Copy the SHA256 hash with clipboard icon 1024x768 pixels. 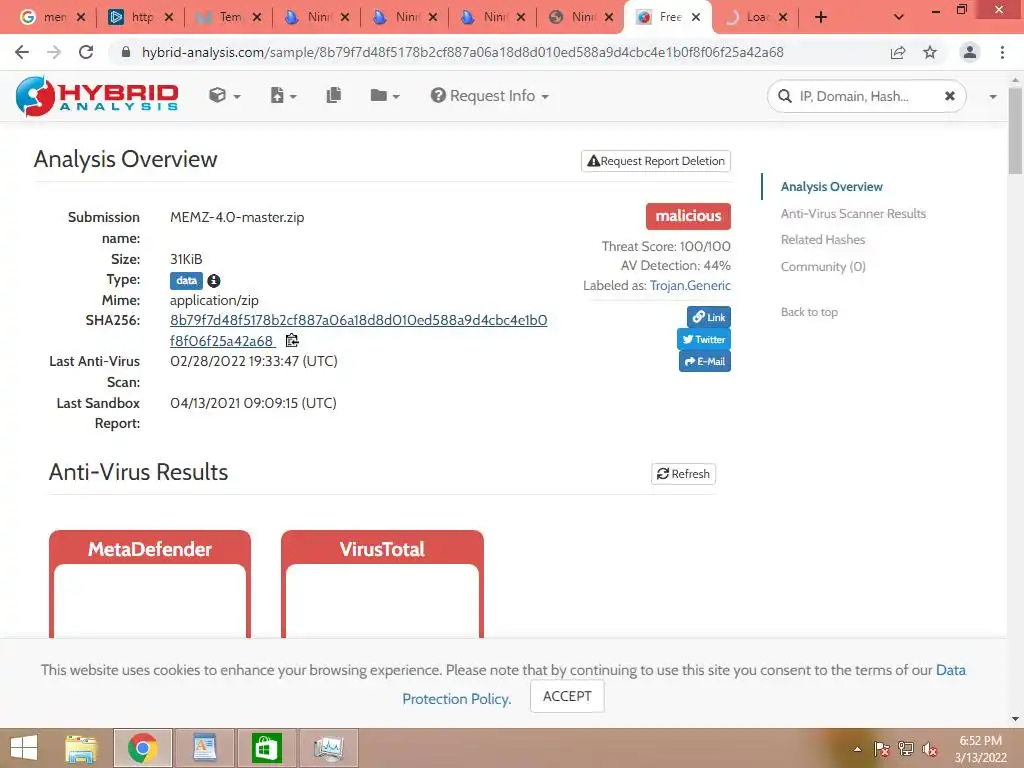[x=292, y=340]
